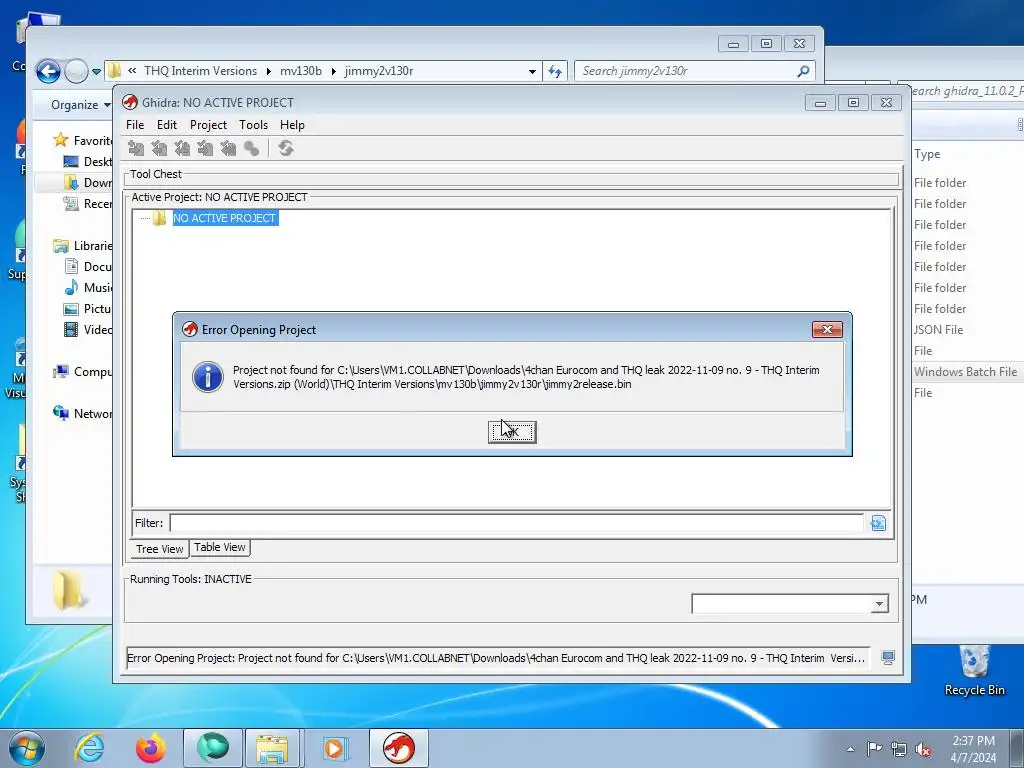Open the Organize menu in Explorer
This screenshot has width=1024, height=768.
(80, 105)
